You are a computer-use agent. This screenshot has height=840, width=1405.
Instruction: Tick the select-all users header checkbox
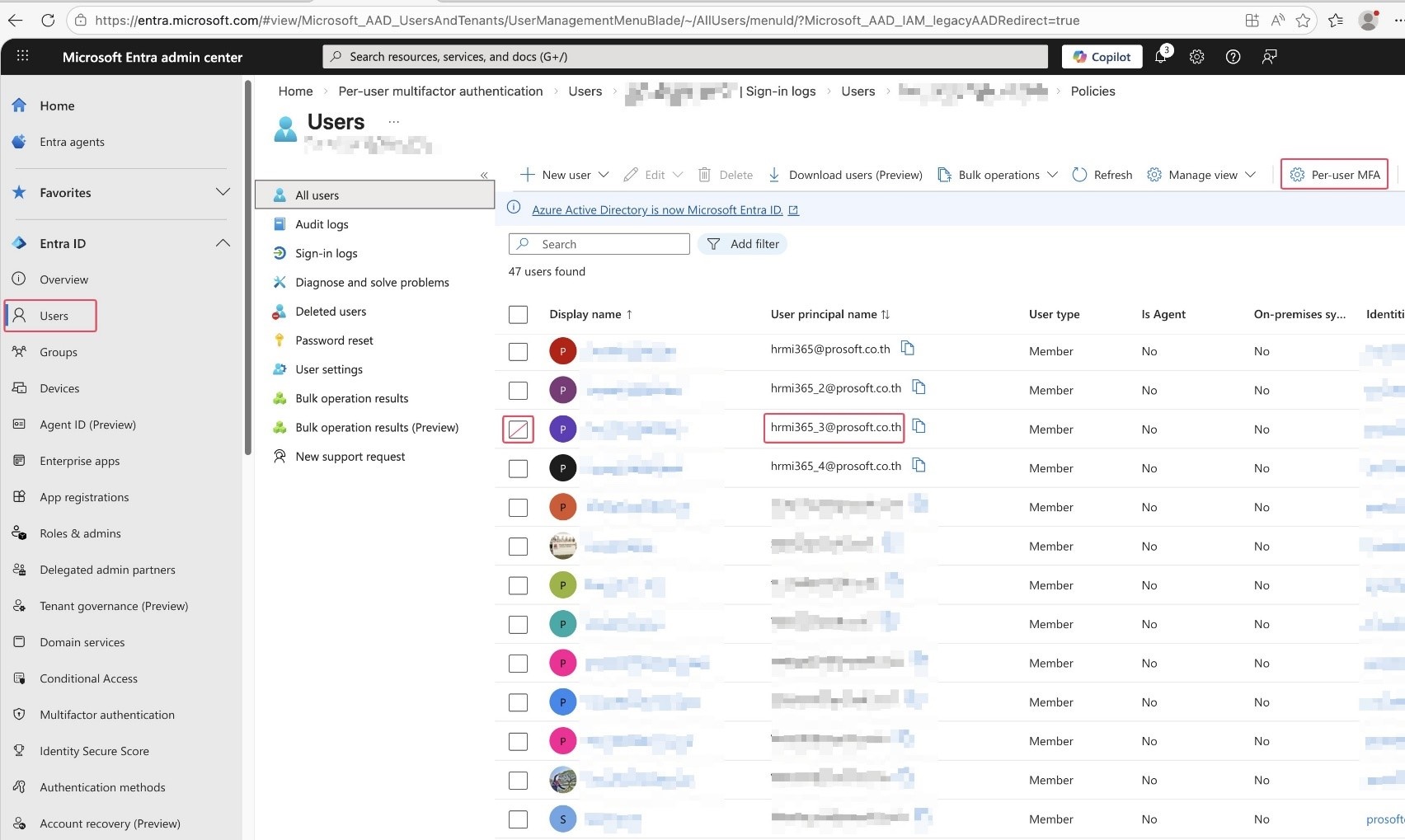point(518,314)
